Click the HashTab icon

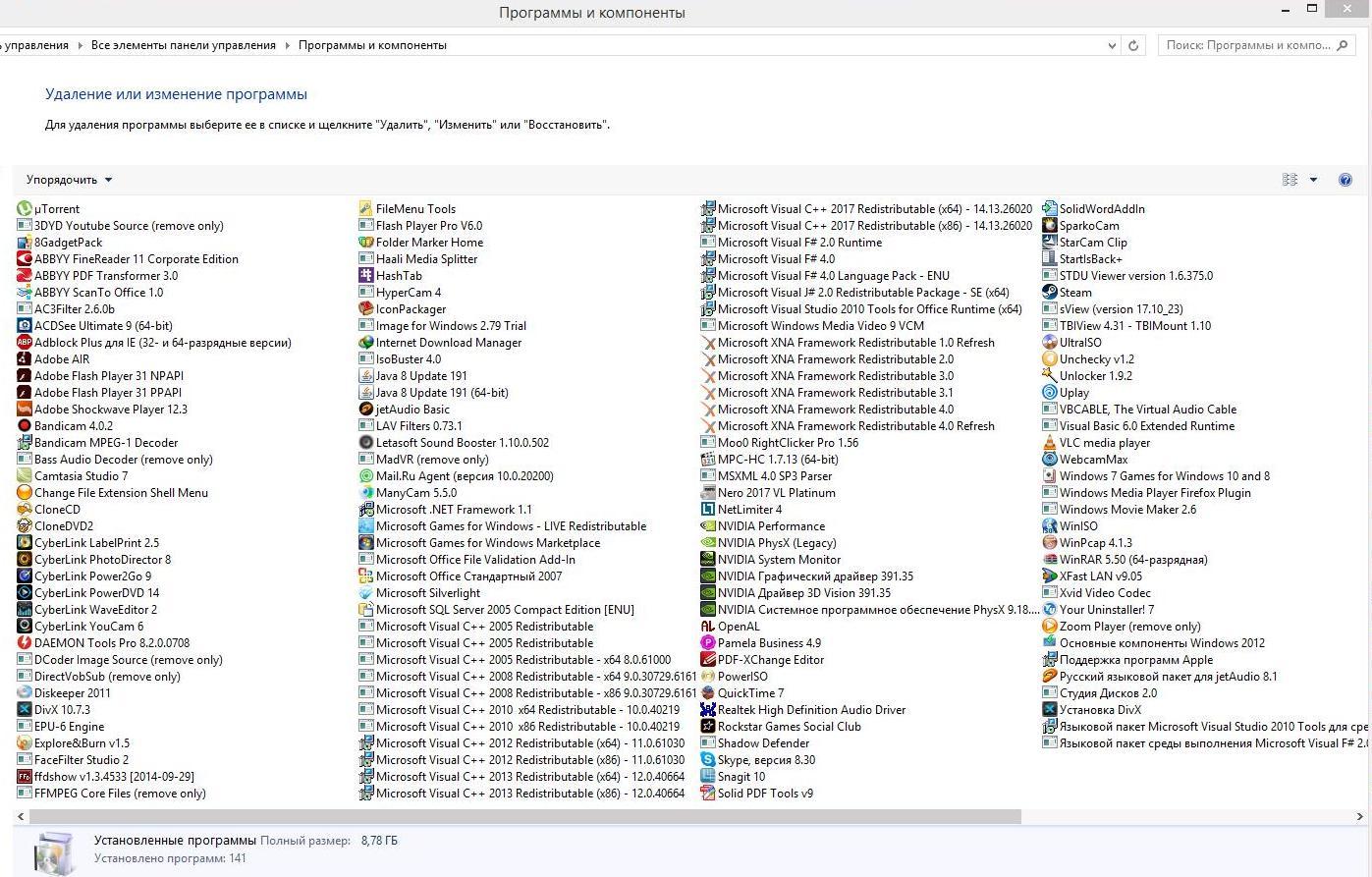click(x=366, y=275)
